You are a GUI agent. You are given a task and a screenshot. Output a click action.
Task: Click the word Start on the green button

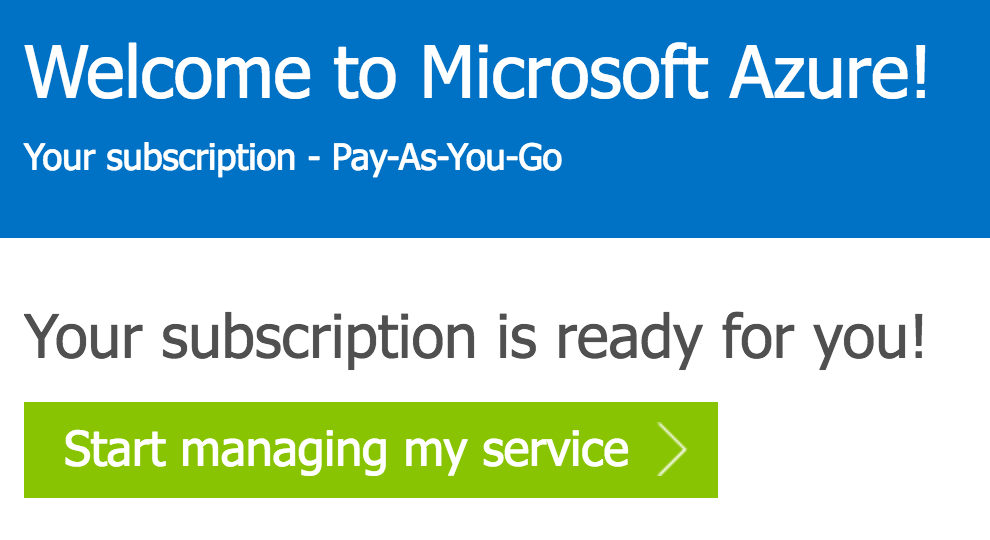click(x=114, y=450)
